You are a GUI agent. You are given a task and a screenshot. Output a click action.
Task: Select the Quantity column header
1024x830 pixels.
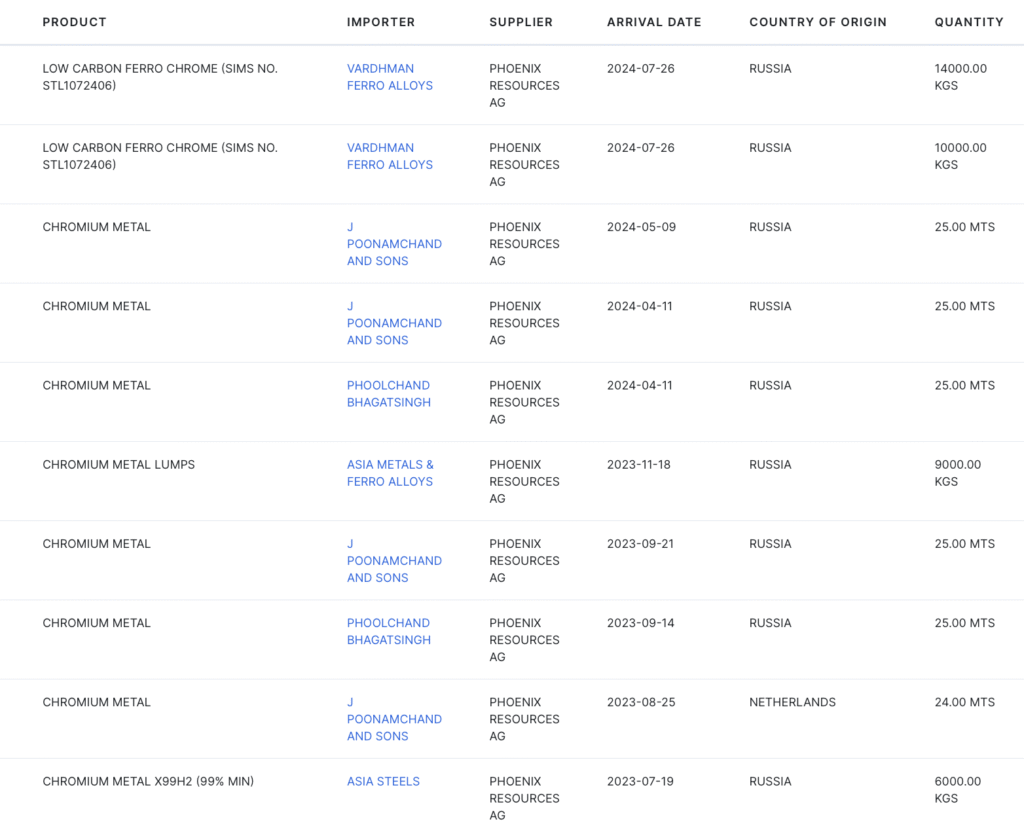[x=968, y=22]
